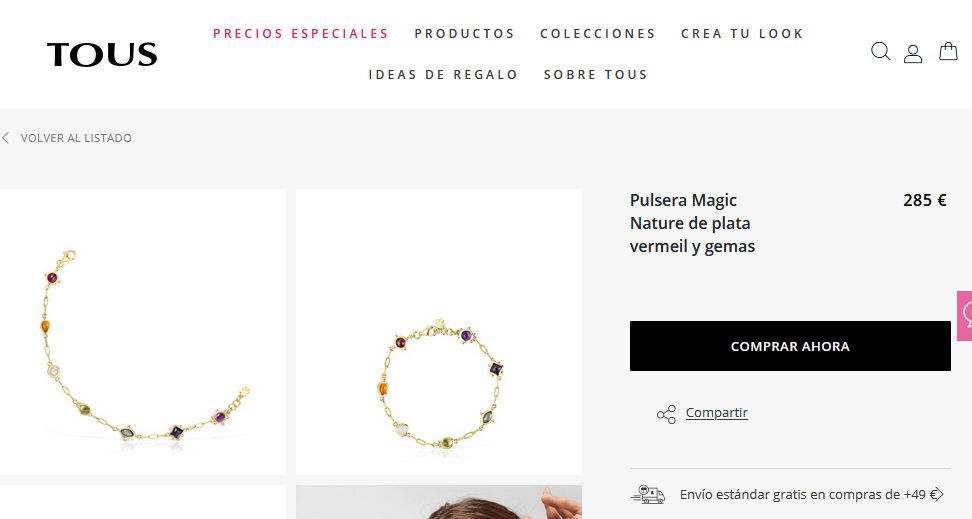The width and height of the screenshot is (972, 519).
Task: Open the shopping bag icon
Action: tap(948, 51)
